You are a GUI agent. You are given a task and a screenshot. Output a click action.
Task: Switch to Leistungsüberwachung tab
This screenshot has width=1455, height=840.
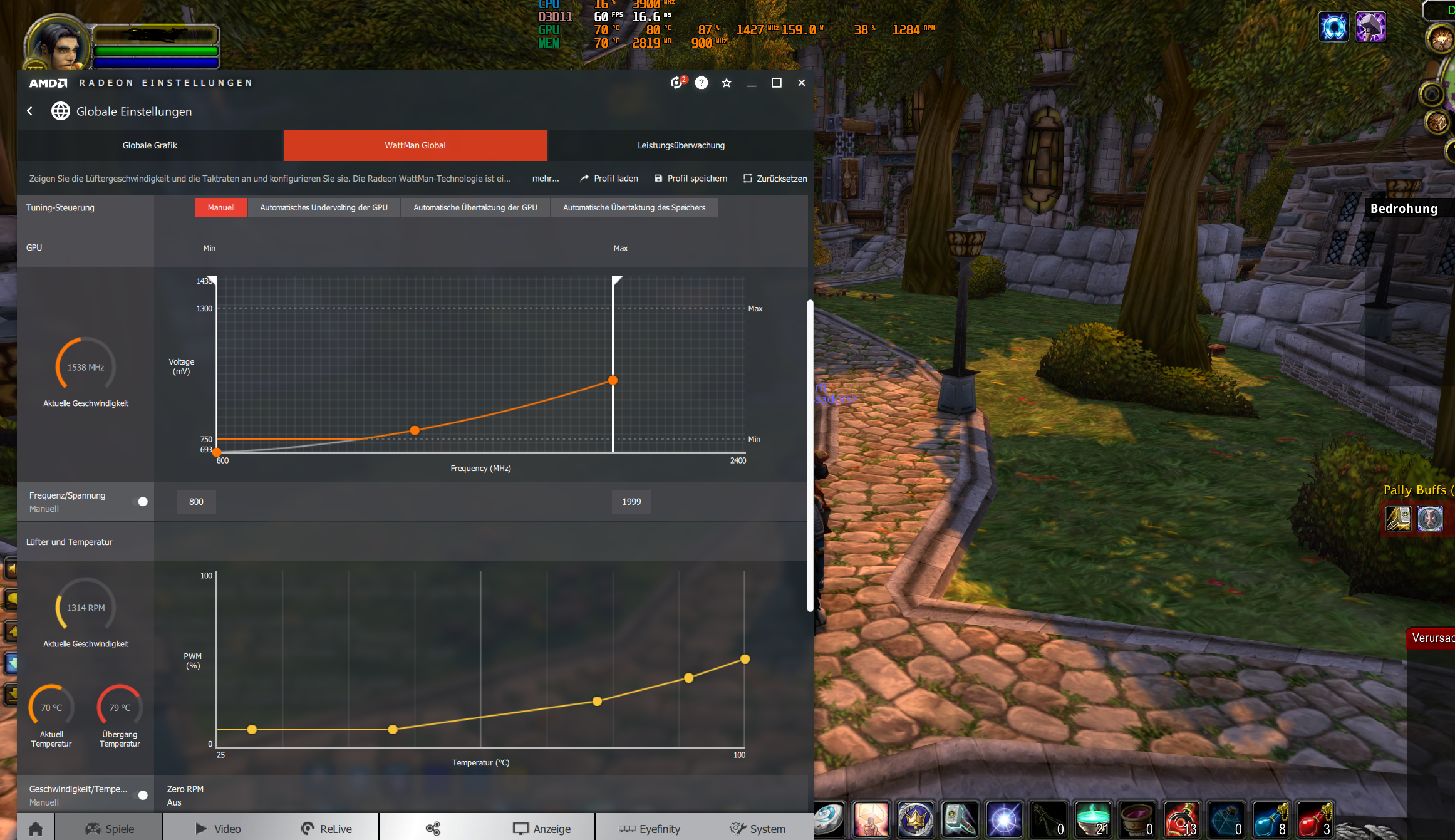pyautogui.click(x=681, y=145)
